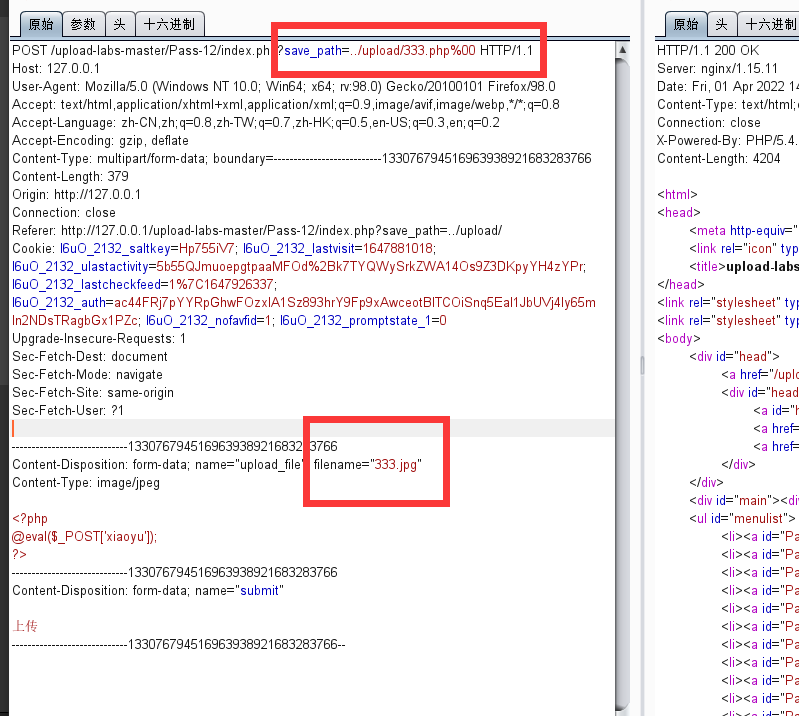Click the User-Agent header line
799x716 pixels.
pyautogui.click(x=284, y=86)
